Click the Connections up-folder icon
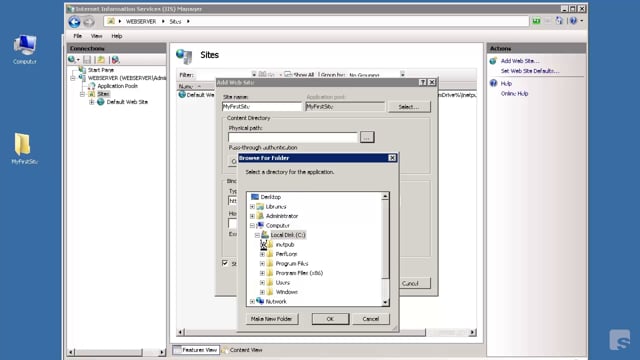Screen dimensions: 640x360 [101, 60]
